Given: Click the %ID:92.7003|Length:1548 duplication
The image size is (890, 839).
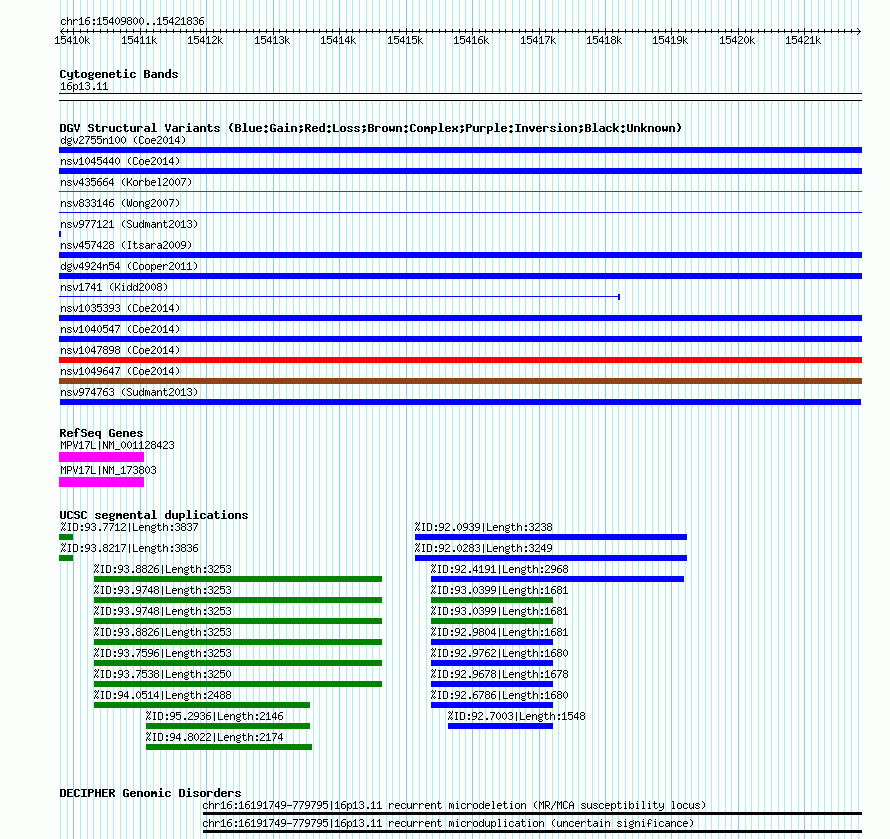Looking at the screenshot, I should 500,726.
